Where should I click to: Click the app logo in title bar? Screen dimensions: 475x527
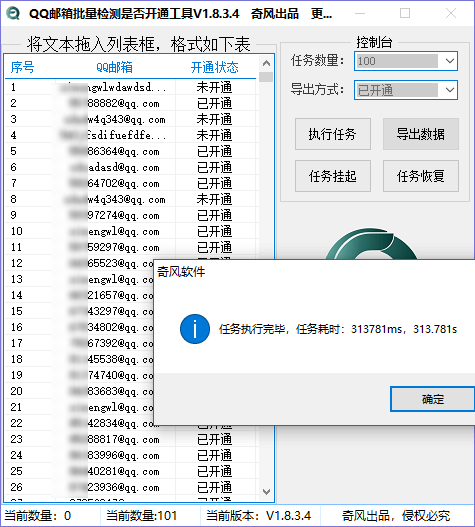(13, 13)
